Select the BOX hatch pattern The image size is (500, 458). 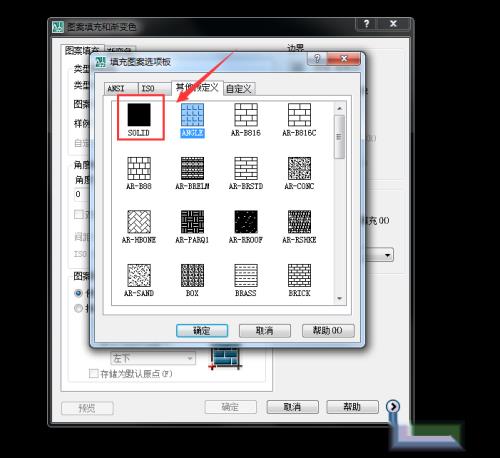[192, 275]
